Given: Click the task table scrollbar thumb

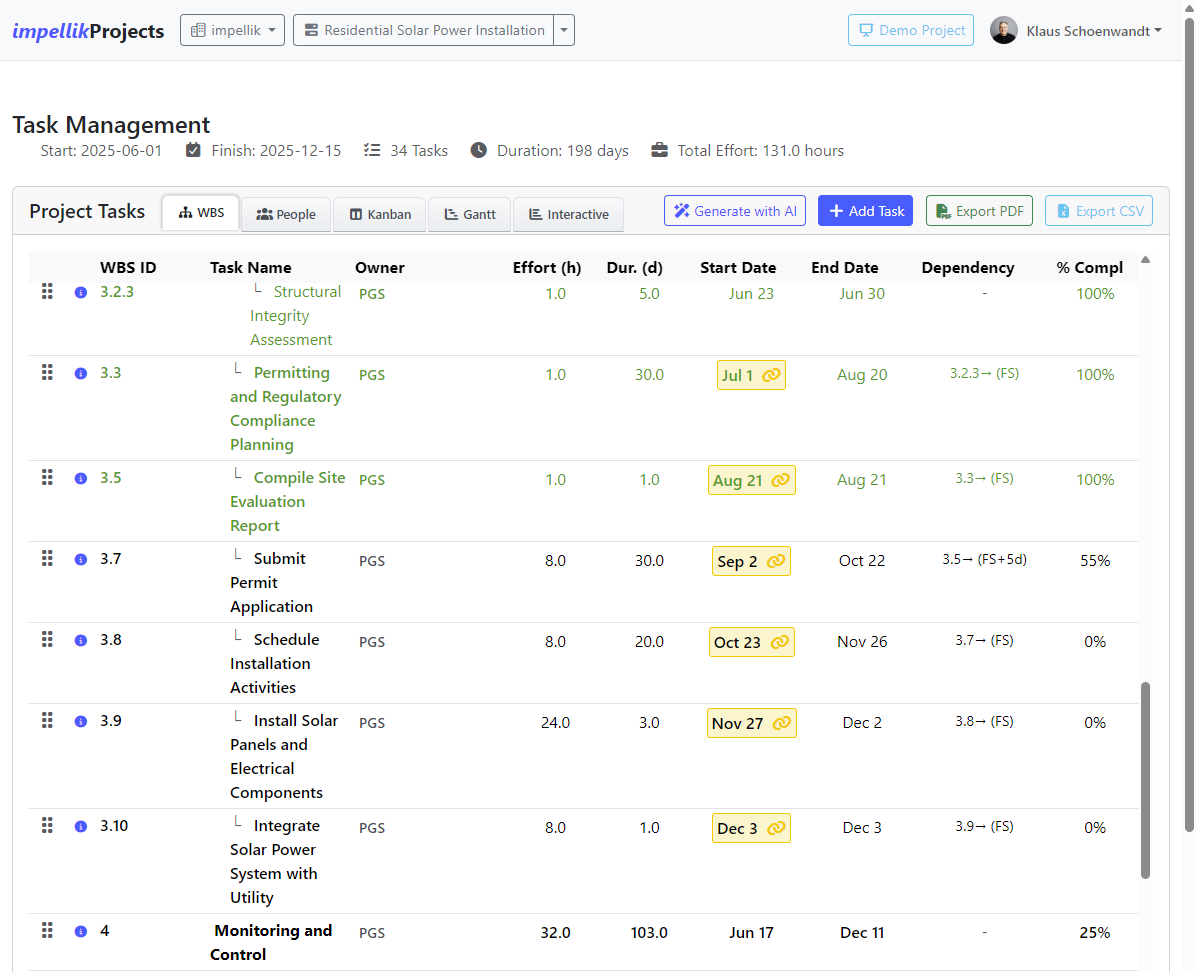Looking at the screenshot, I should 1145,780.
